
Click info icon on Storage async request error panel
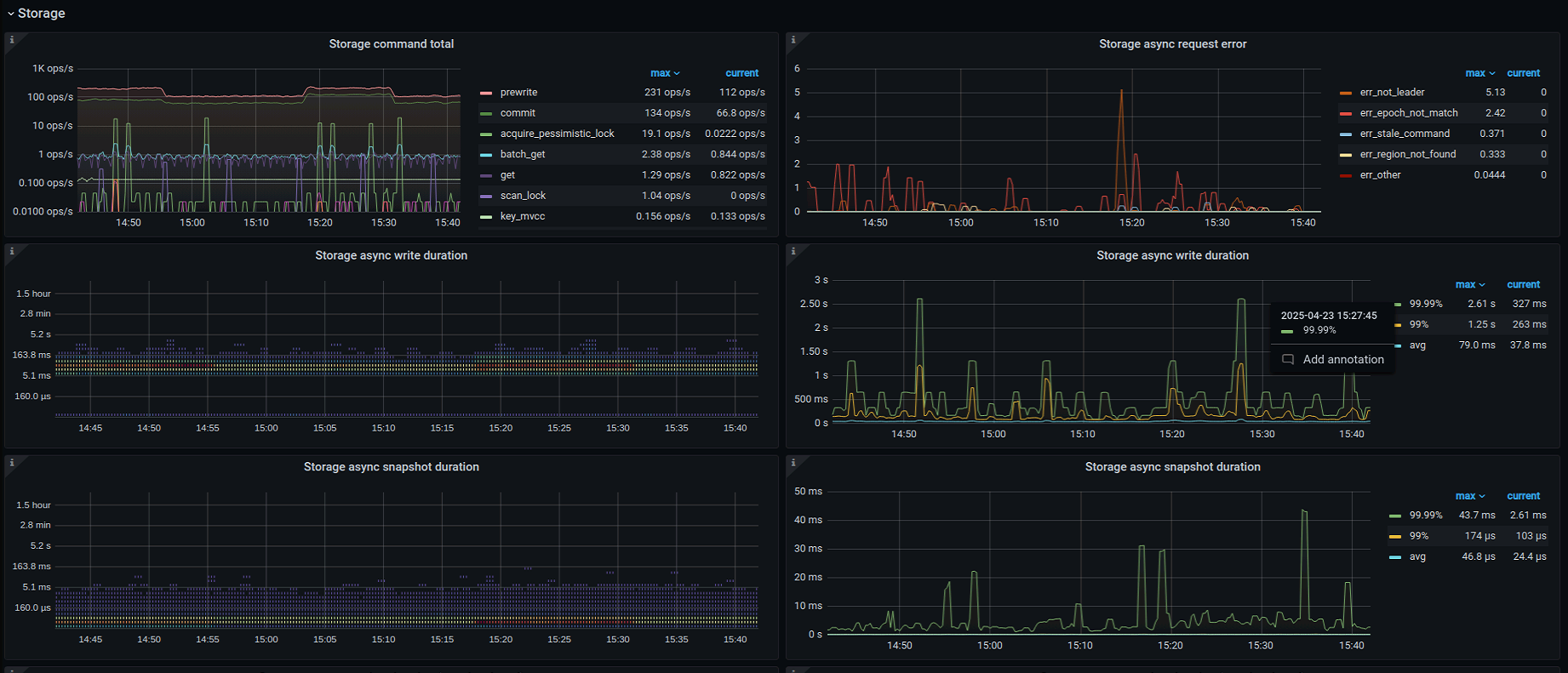(793, 40)
